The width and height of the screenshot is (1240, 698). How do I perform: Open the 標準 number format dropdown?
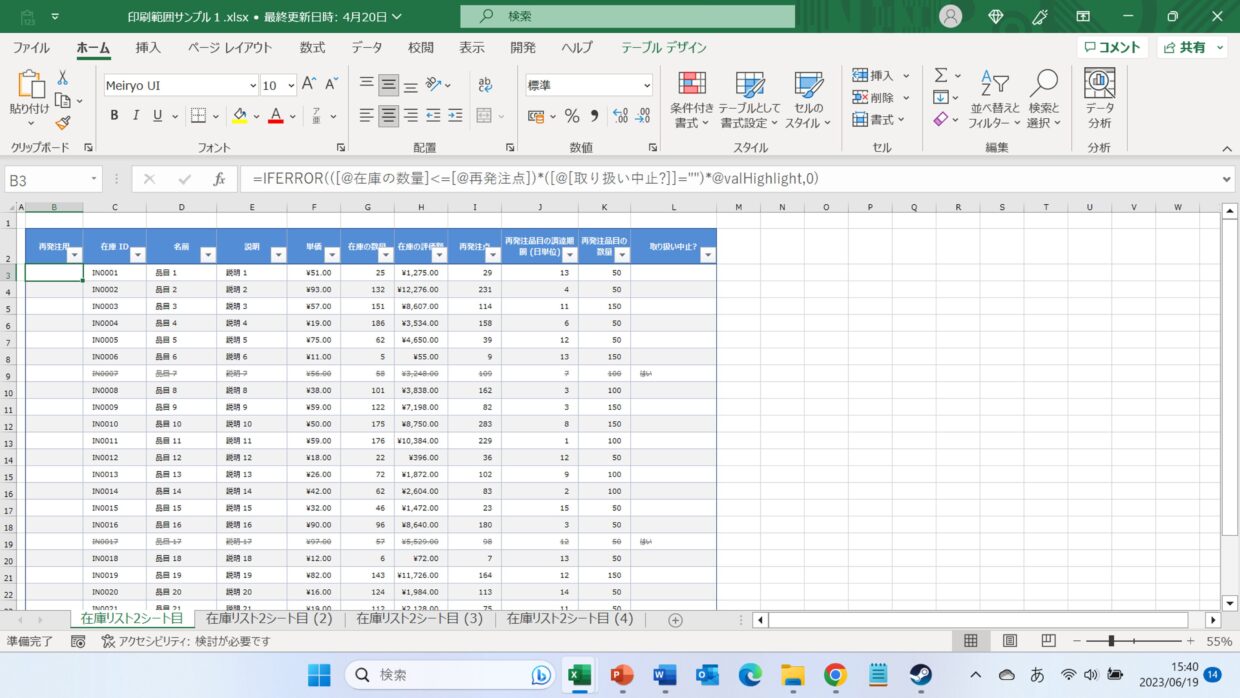point(647,86)
